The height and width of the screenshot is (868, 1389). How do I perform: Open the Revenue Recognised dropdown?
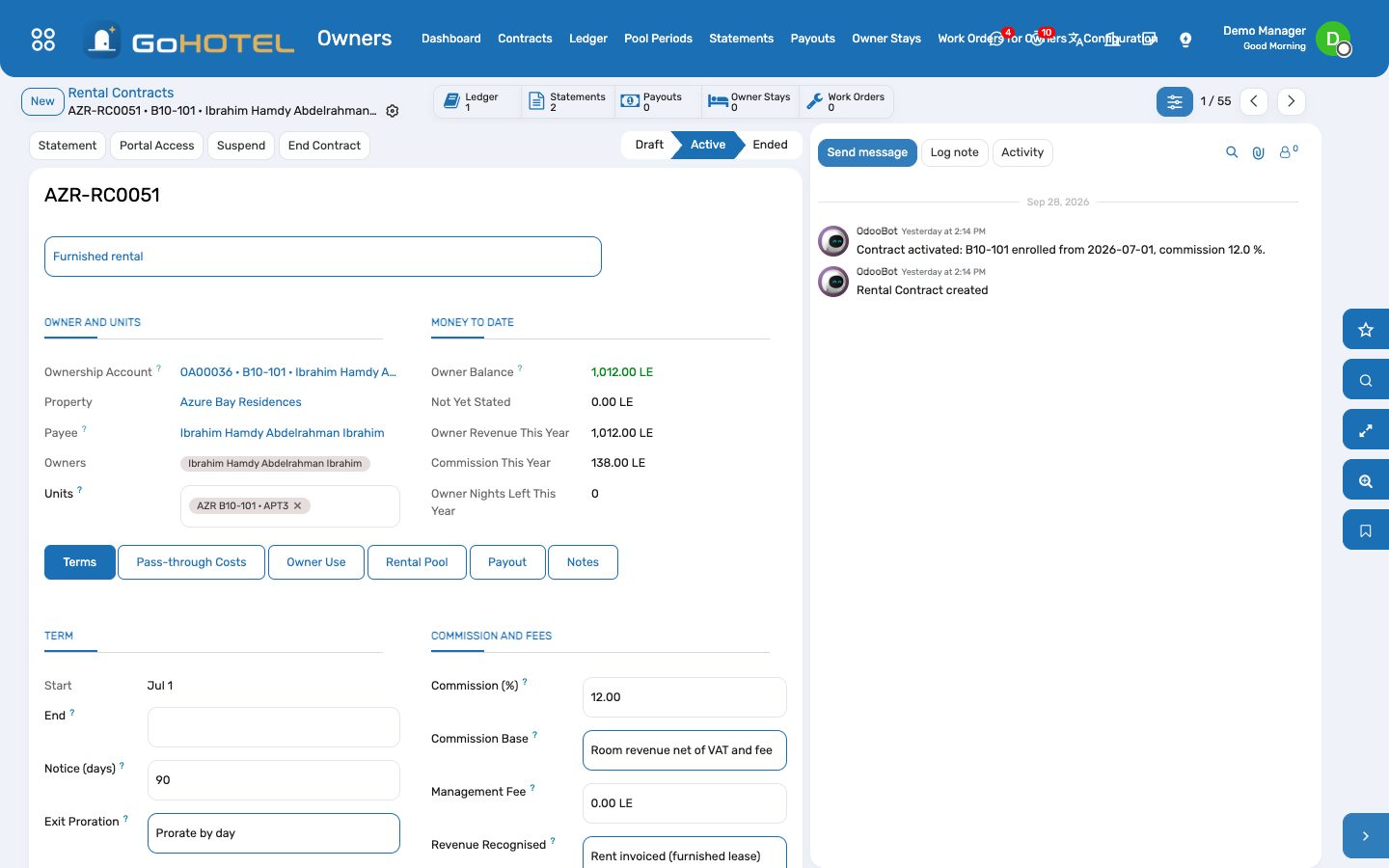point(685,853)
